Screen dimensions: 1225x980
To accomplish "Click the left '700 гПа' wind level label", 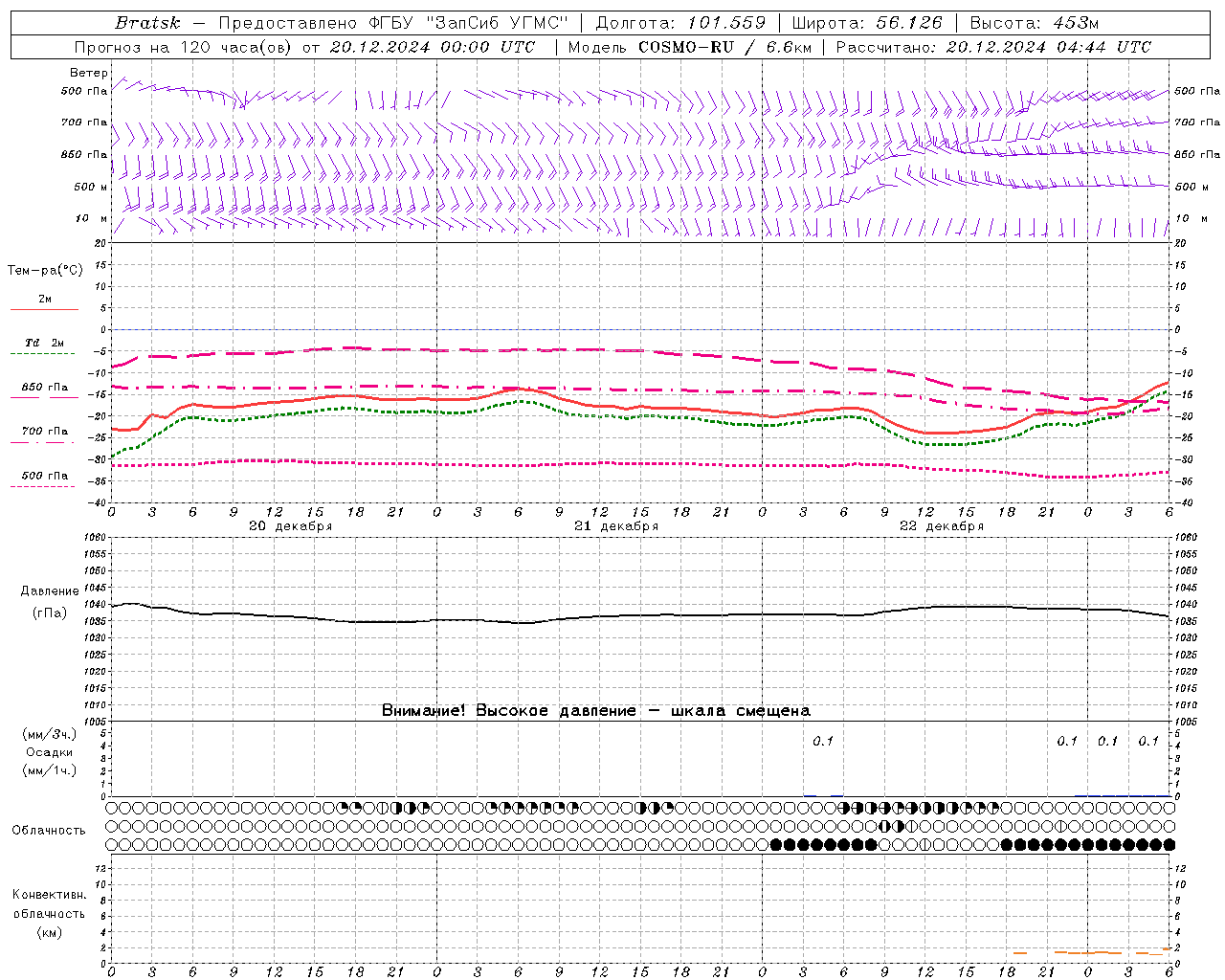I will (84, 122).
